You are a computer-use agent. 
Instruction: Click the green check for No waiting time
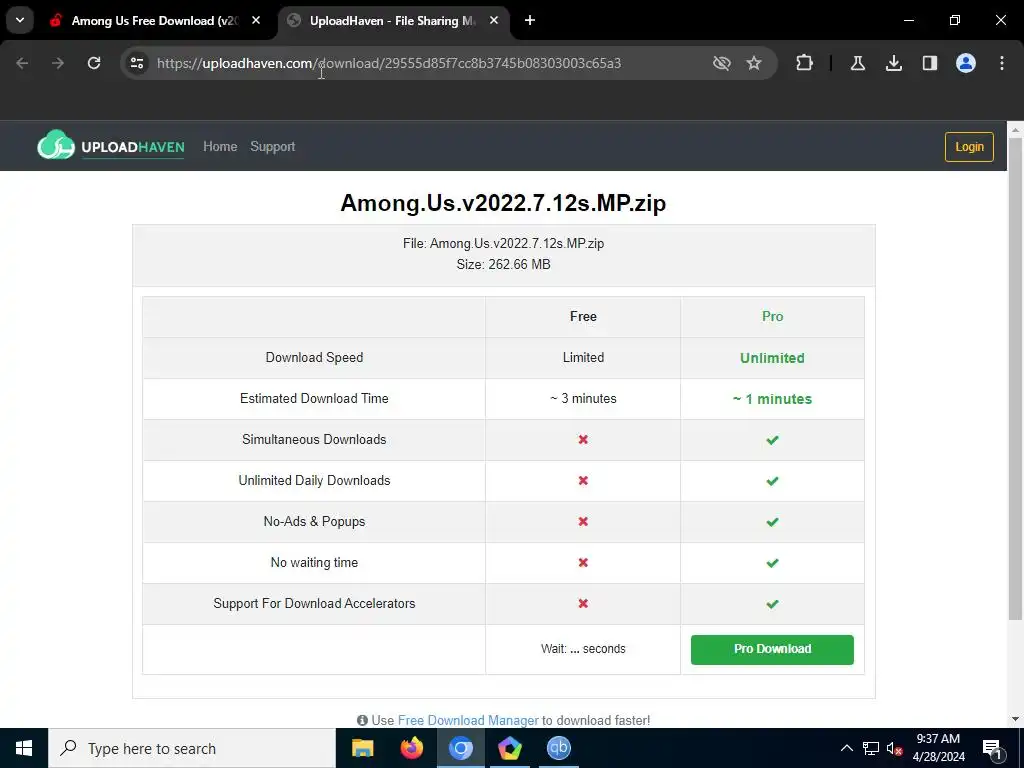tap(772, 563)
